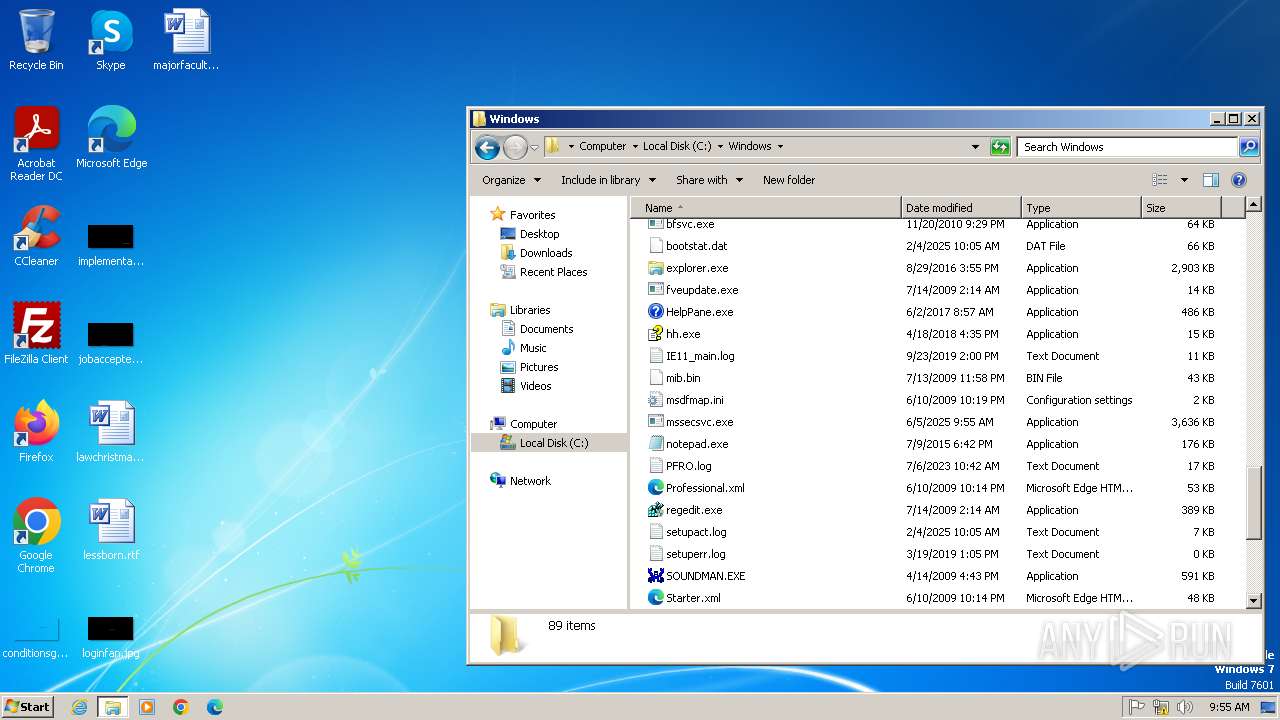Select the SOUNDMAN.EXE file icon
This screenshot has height=720, width=1280.
coord(656,576)
